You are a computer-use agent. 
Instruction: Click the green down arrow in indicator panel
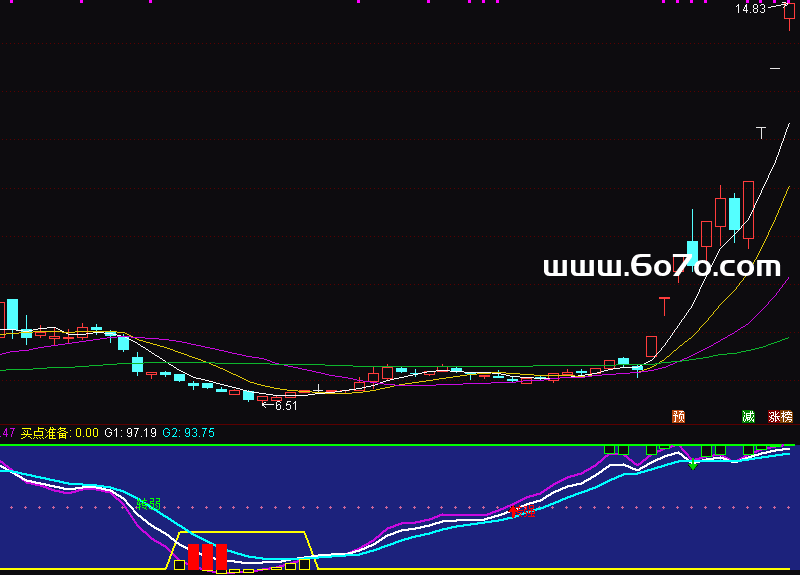coord(693,465)
